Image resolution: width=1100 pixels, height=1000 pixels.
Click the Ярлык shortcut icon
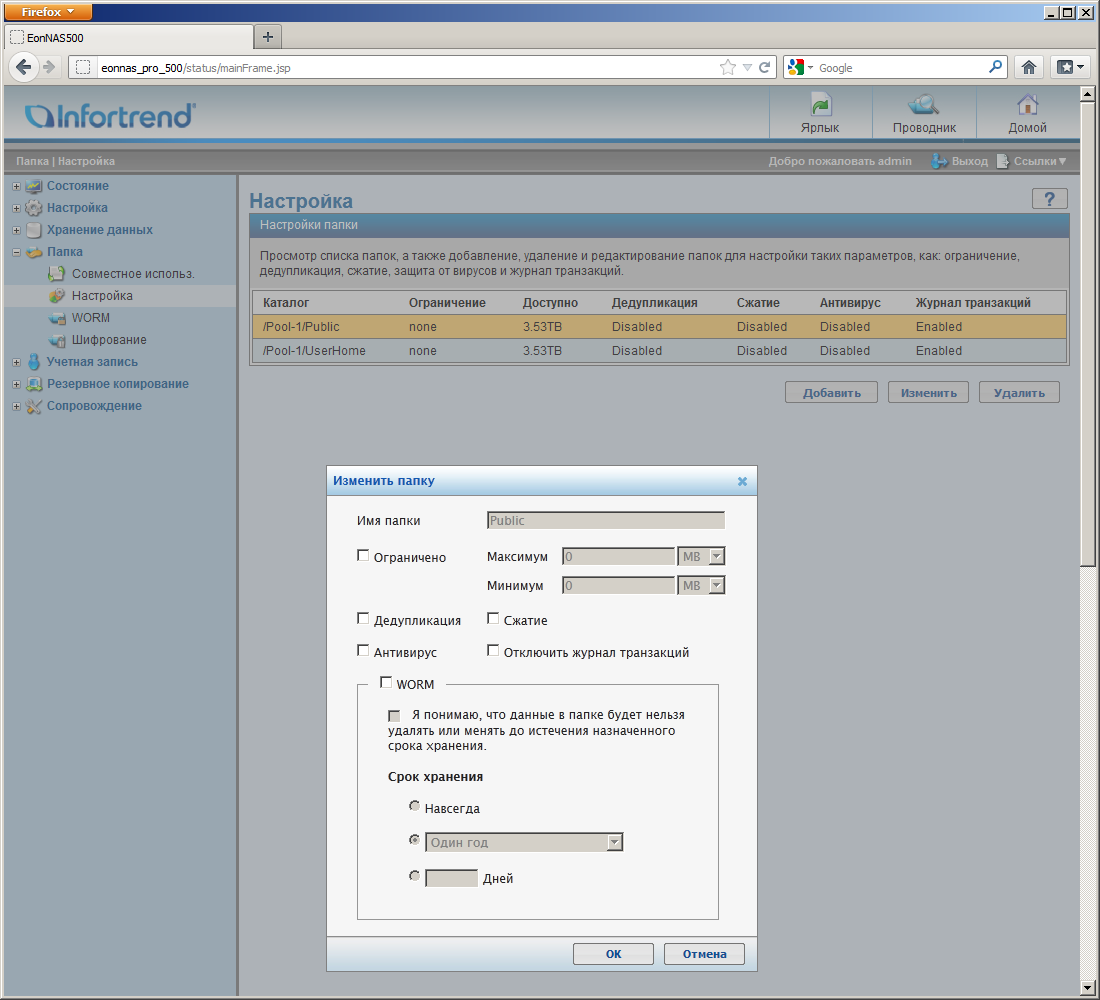coord(820,106)
